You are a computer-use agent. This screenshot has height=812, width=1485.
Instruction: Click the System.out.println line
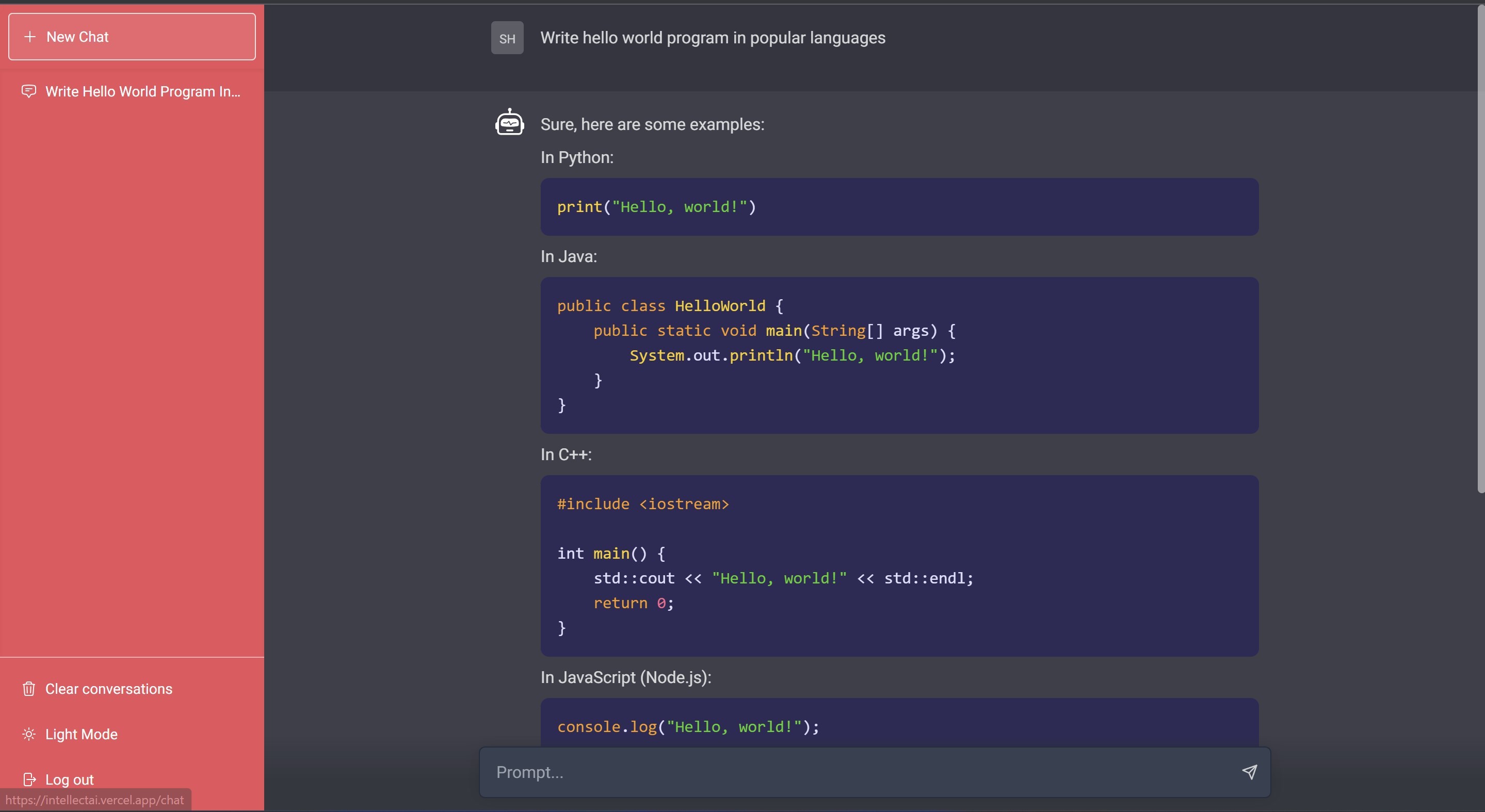[x=792, y=355]
